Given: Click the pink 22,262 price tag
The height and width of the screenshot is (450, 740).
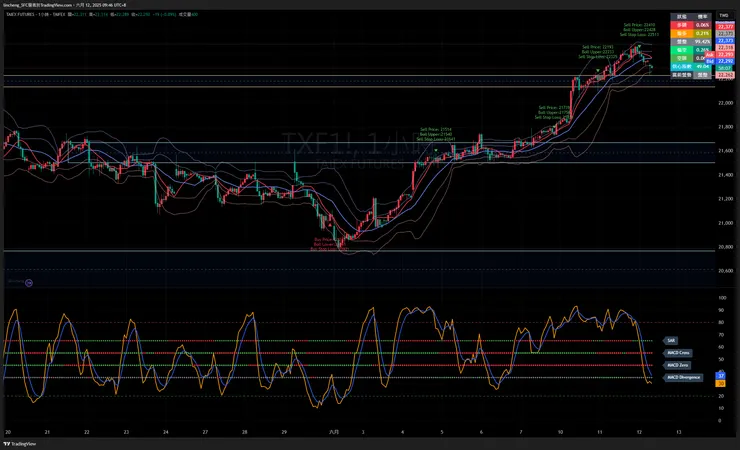Looking at the screenshot, I should (x=725, y=75).
